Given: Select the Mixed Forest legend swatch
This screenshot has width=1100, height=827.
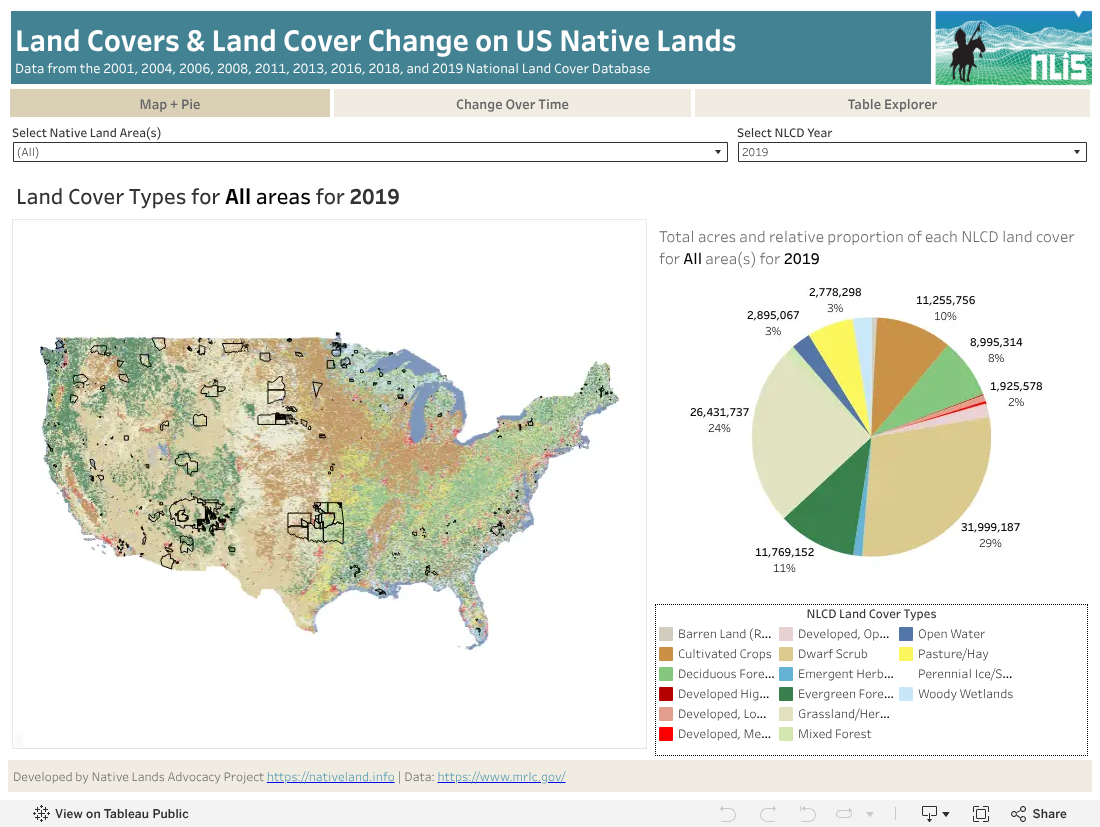Looking at the screenshot, I should [786, 734].
